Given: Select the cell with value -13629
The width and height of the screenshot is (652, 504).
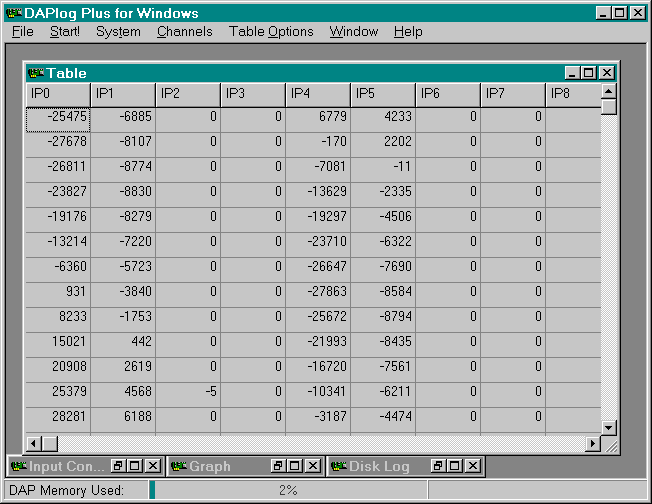Looking at the screenshot, I should click(x=318, y=195).
